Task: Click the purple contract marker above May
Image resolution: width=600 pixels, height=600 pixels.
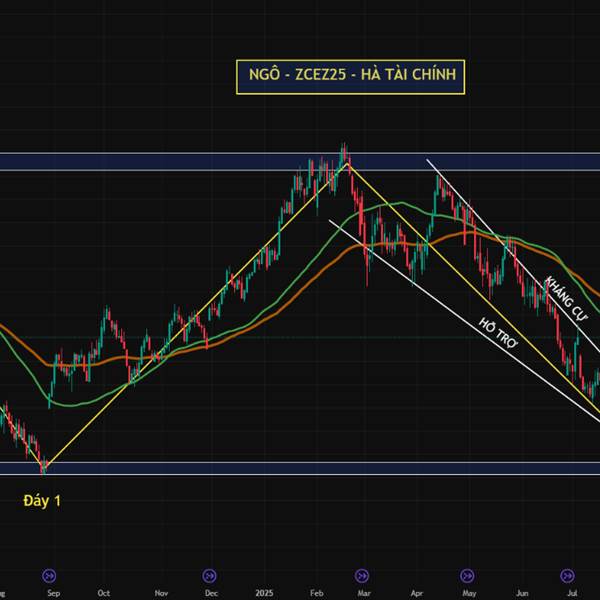Action: coord(467,576)
